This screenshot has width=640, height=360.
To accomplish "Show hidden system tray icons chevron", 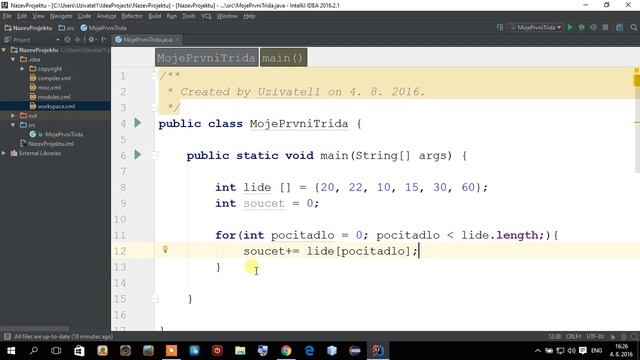I will click(538, 351).
